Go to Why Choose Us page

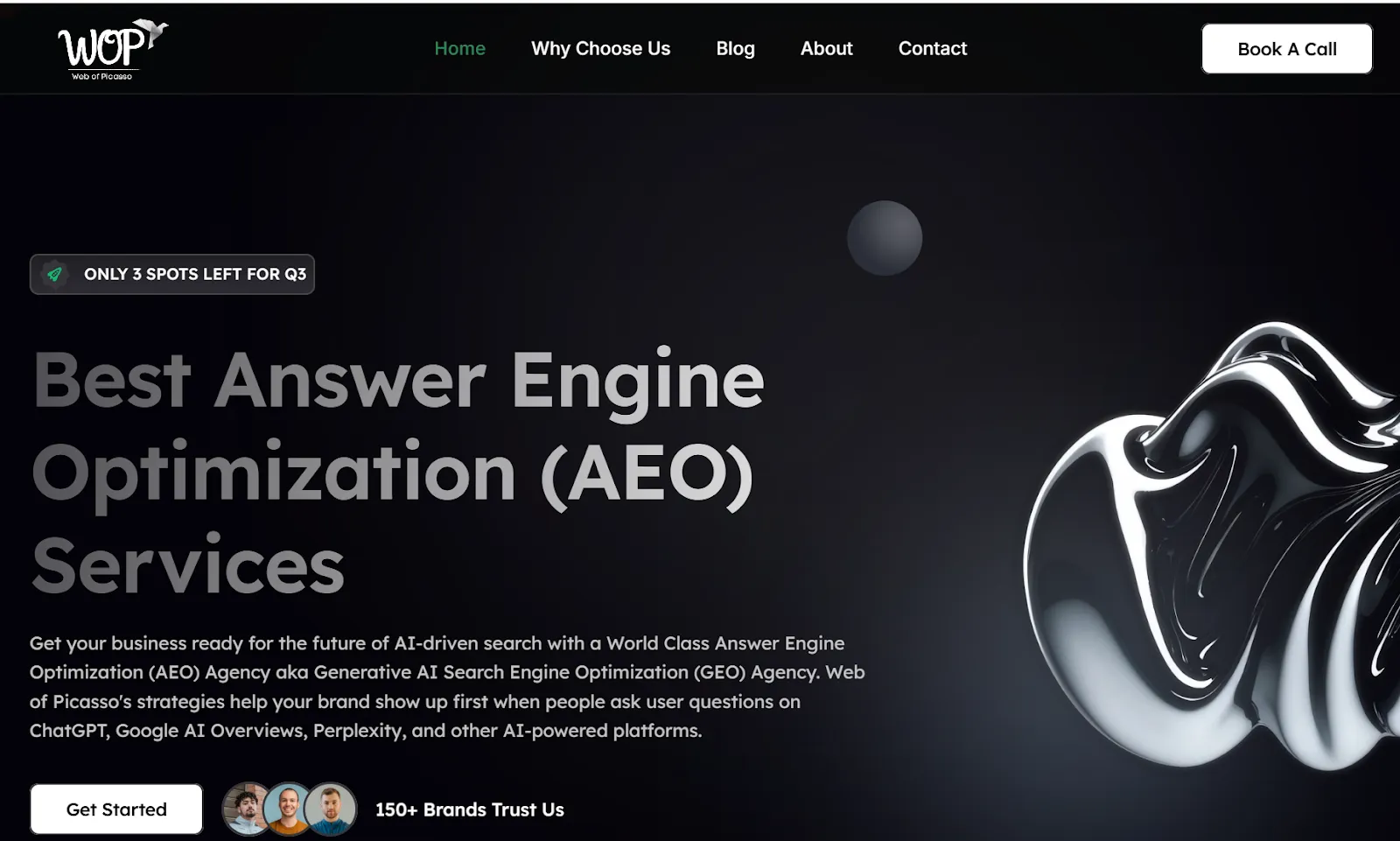(600, 49)
